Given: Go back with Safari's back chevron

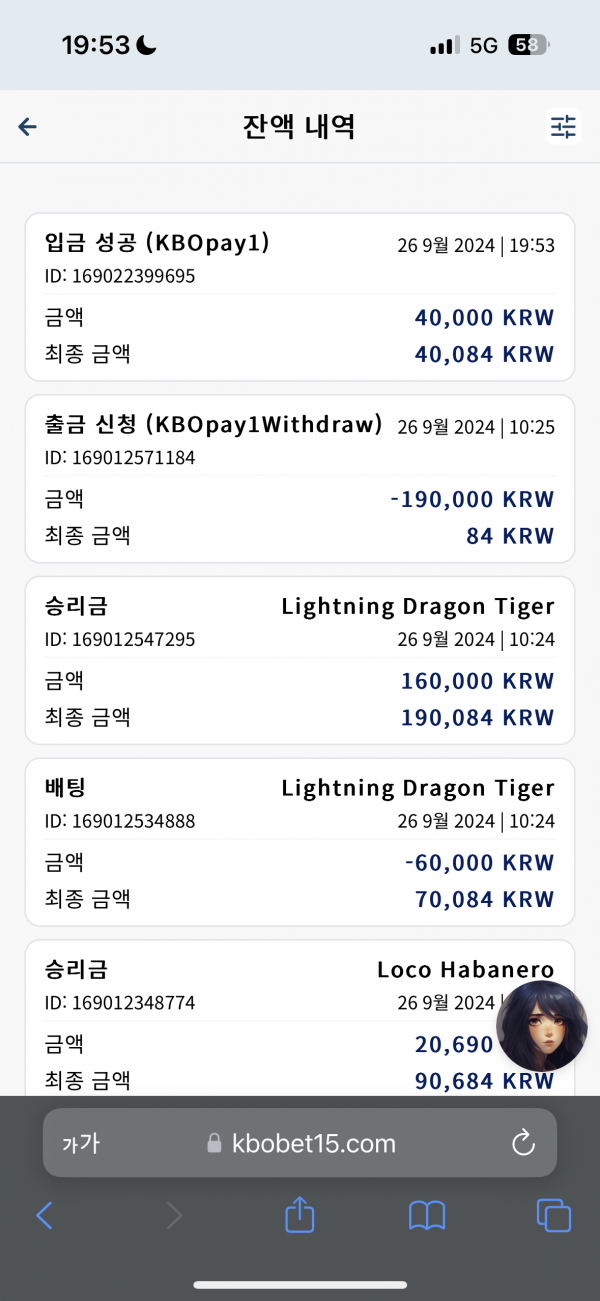Looking at the screenshot, I should point(44,1216).
